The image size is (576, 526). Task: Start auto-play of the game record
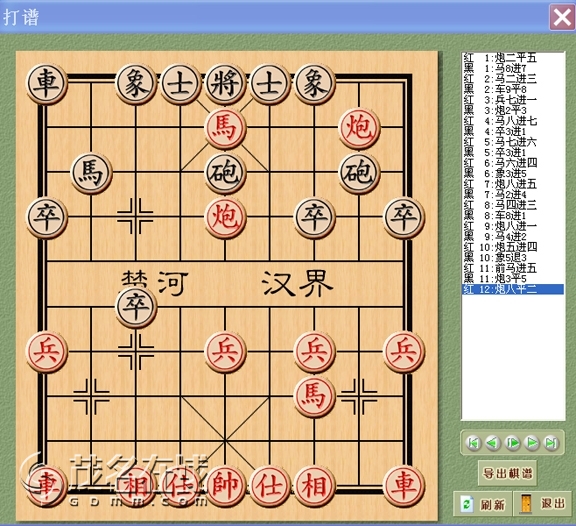[x=512, y=443]
